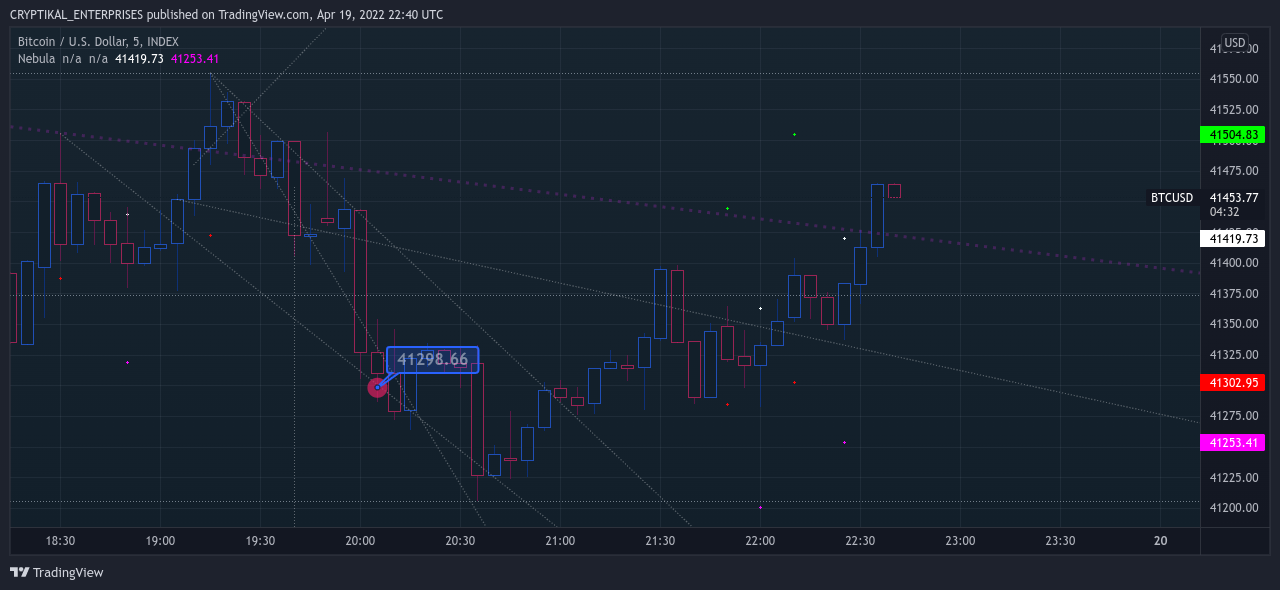Click the 41400.00 price axis label
The image size is (1280, 590).
click(x=1234, y=263)
